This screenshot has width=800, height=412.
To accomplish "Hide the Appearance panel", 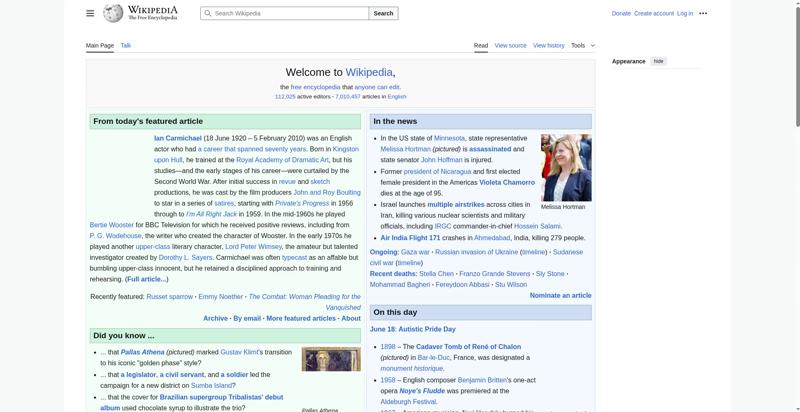I will coord(659,61).
